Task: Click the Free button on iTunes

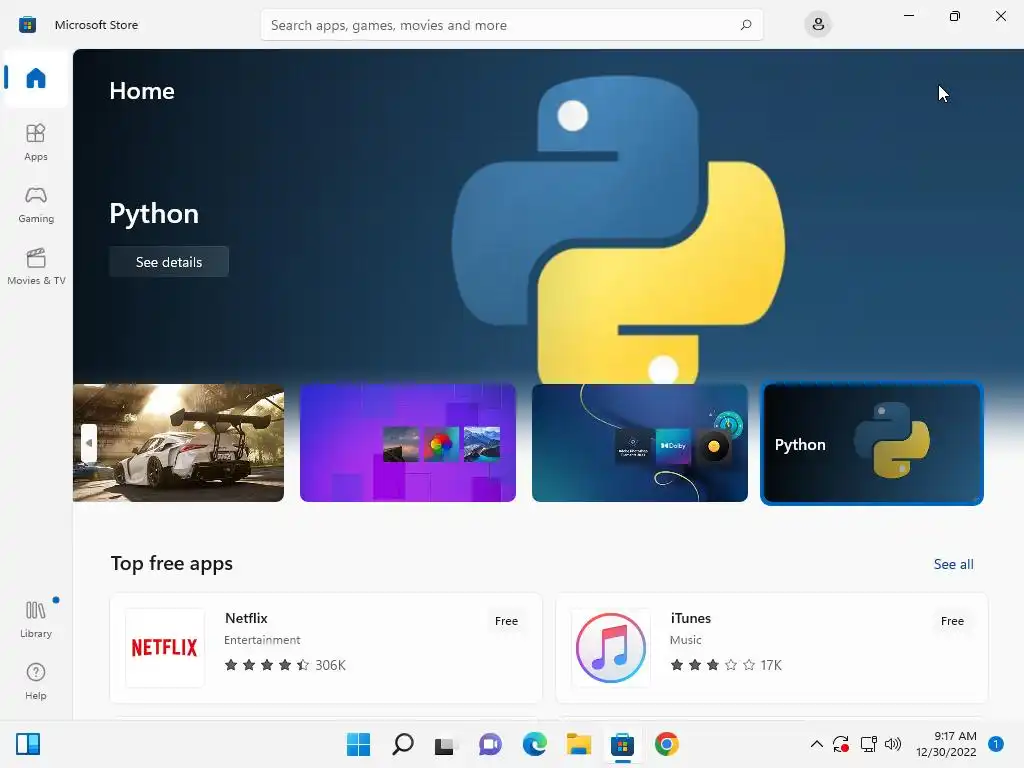Action: tap(952, 621)
